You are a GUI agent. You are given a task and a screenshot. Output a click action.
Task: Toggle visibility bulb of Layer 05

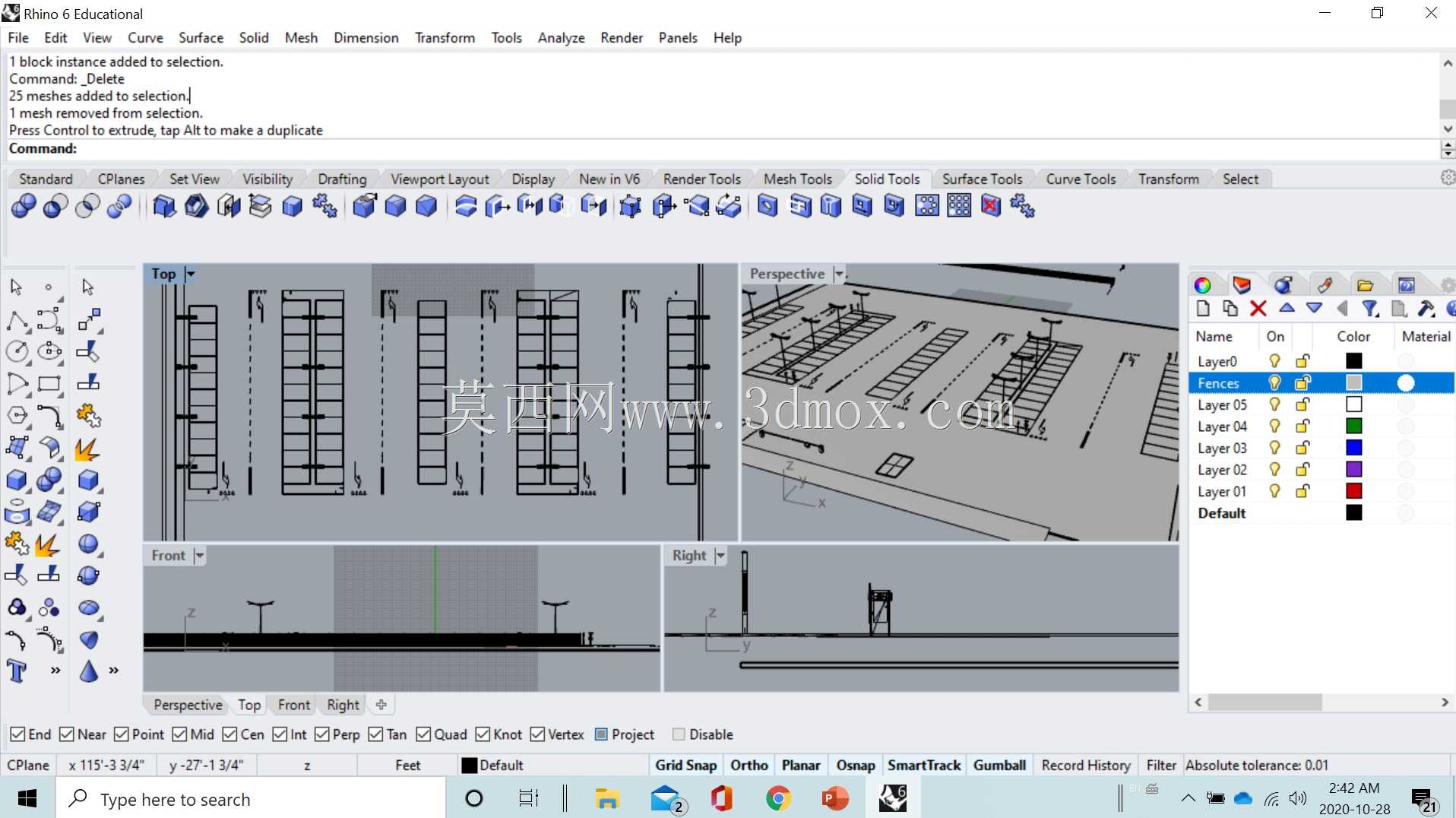click(1274, 404)
